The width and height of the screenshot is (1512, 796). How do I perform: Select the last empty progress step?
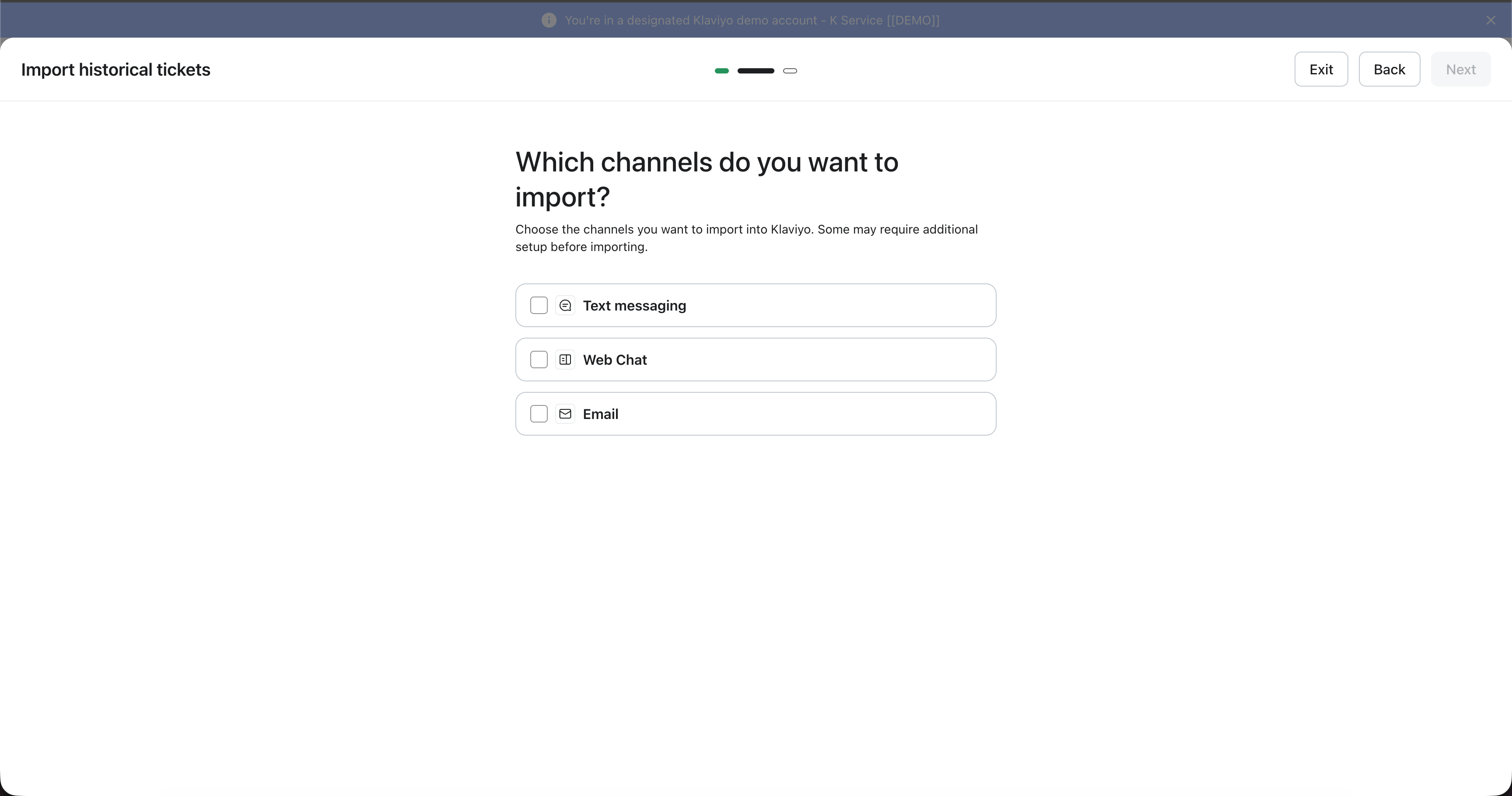(790, 71)
